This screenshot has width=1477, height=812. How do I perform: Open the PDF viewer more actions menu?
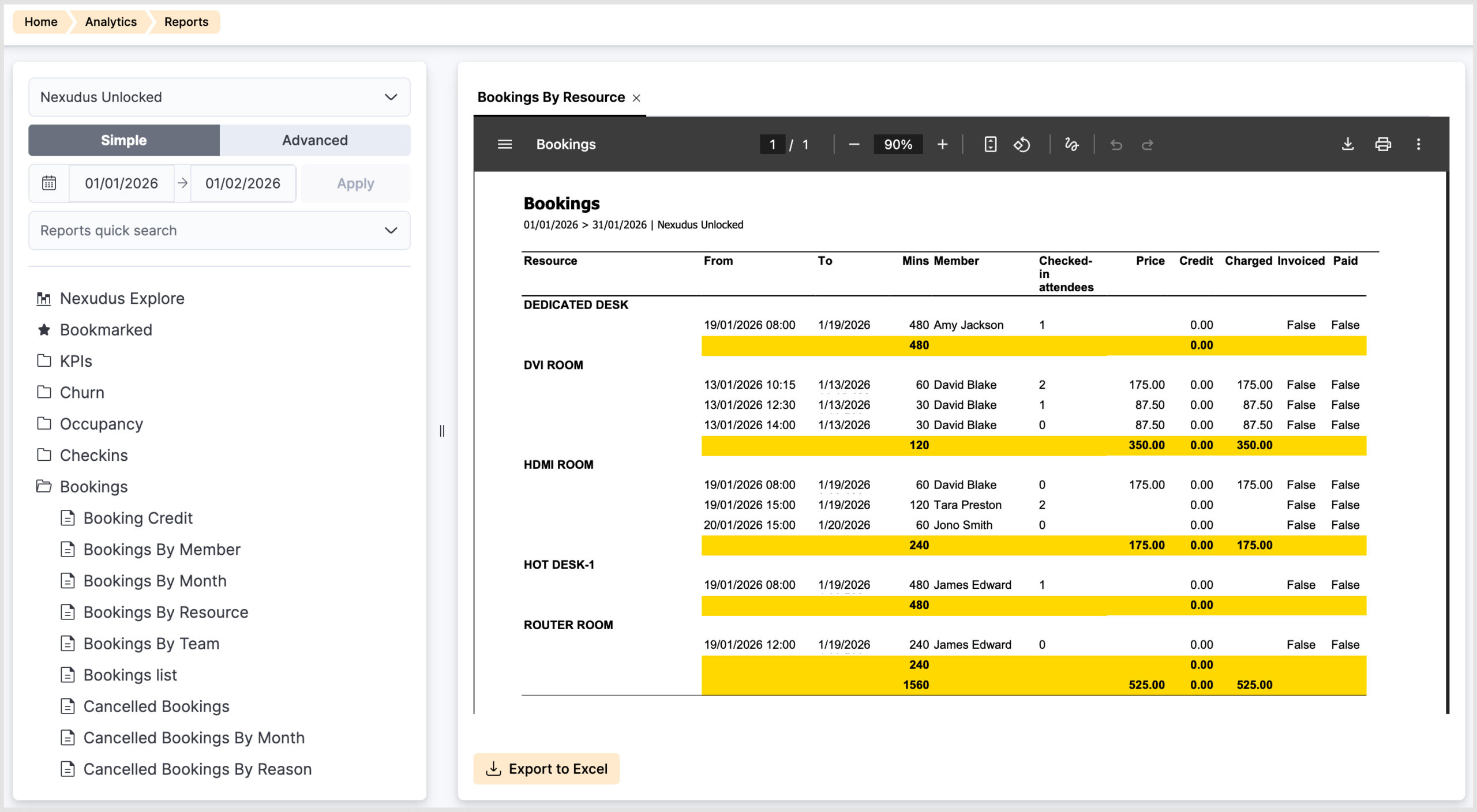point(1419,144)
